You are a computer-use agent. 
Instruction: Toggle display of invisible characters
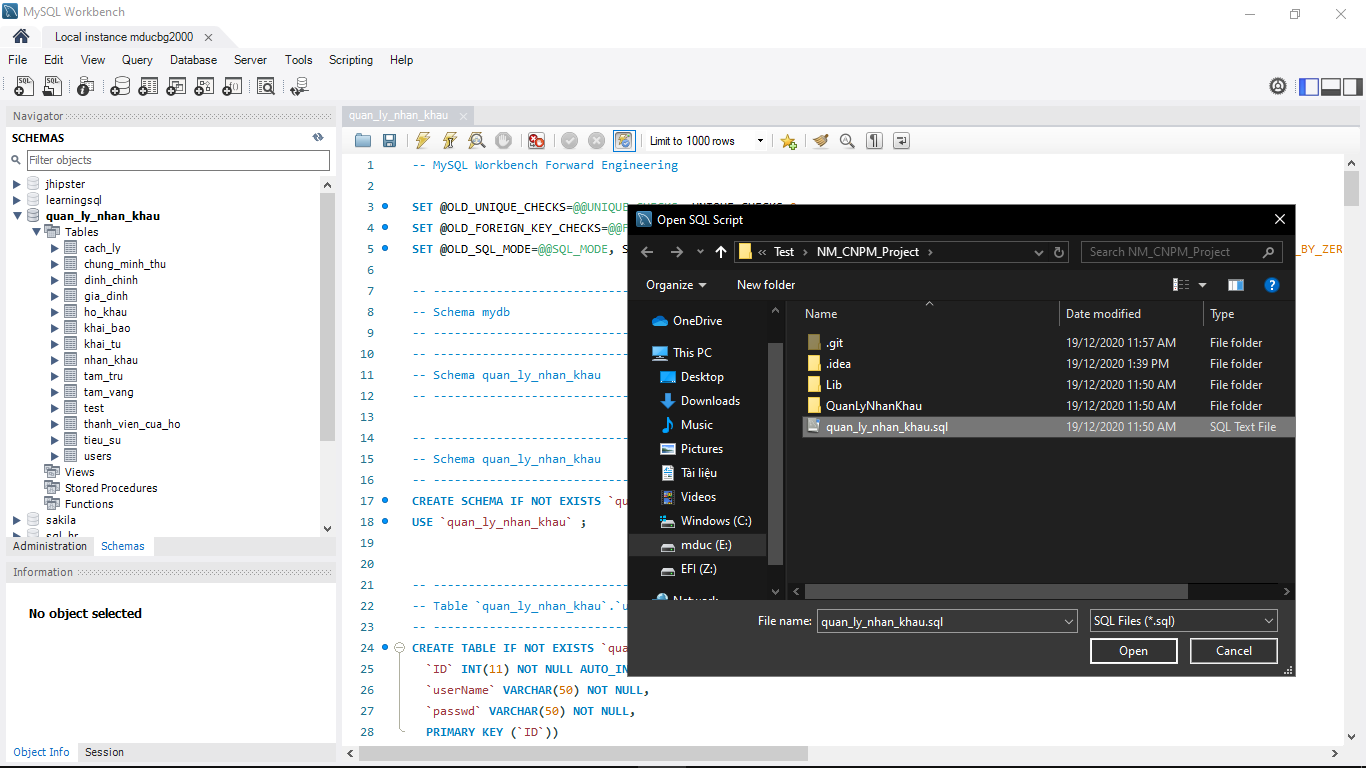873,140
